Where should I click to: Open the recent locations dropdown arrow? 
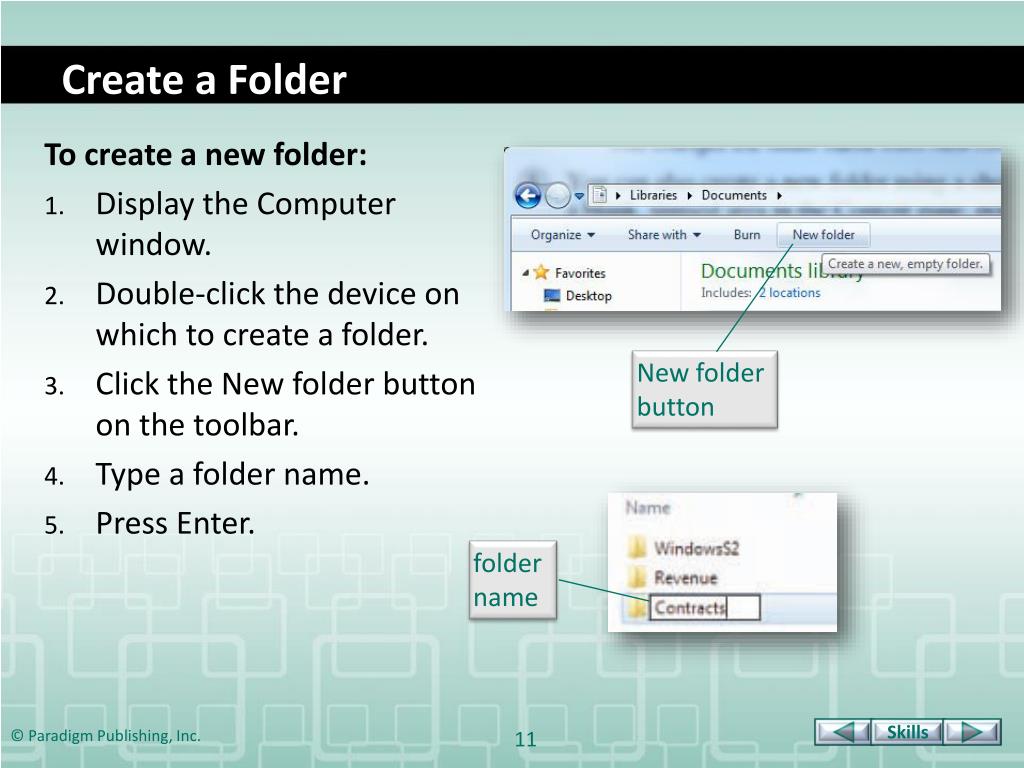point(579,196)
